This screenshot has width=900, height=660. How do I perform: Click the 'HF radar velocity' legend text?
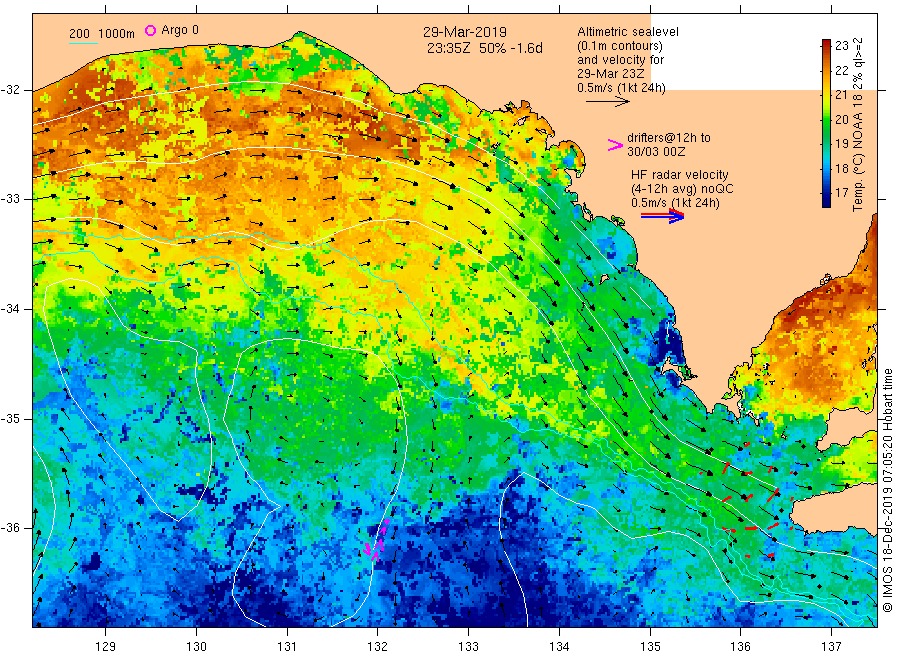click(680, 174)
